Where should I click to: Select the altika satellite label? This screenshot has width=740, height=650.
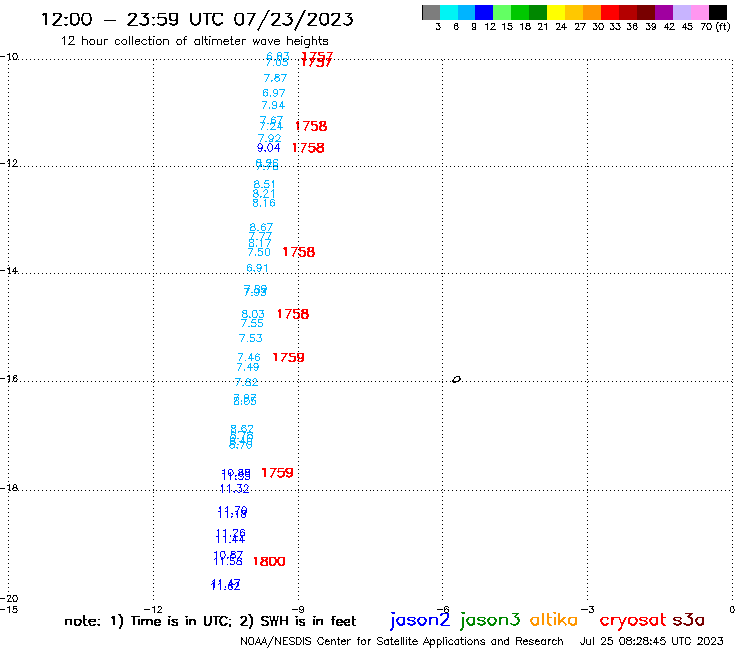point(554,619)
